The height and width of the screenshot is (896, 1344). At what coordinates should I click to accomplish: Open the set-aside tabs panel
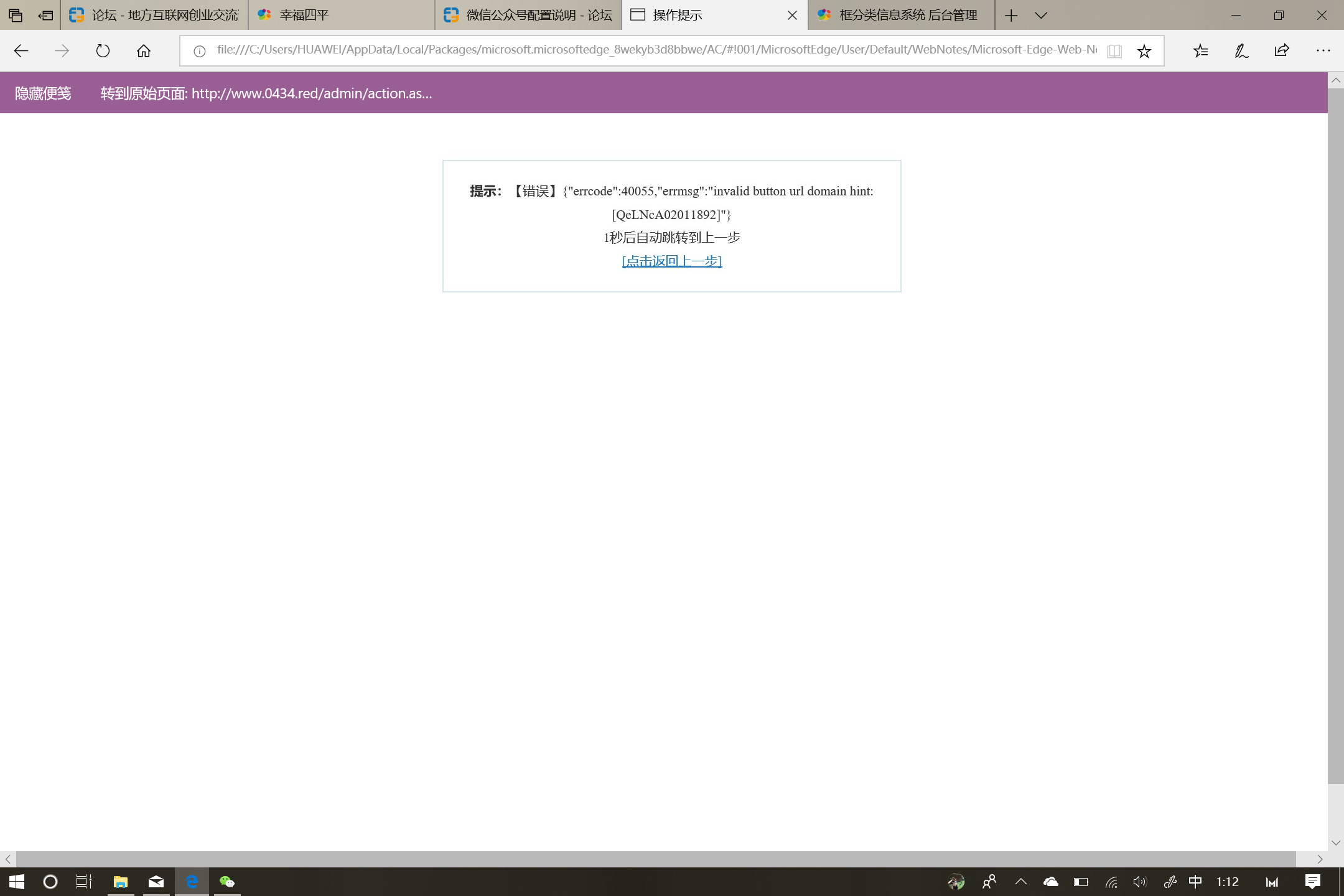coord(16,16)
